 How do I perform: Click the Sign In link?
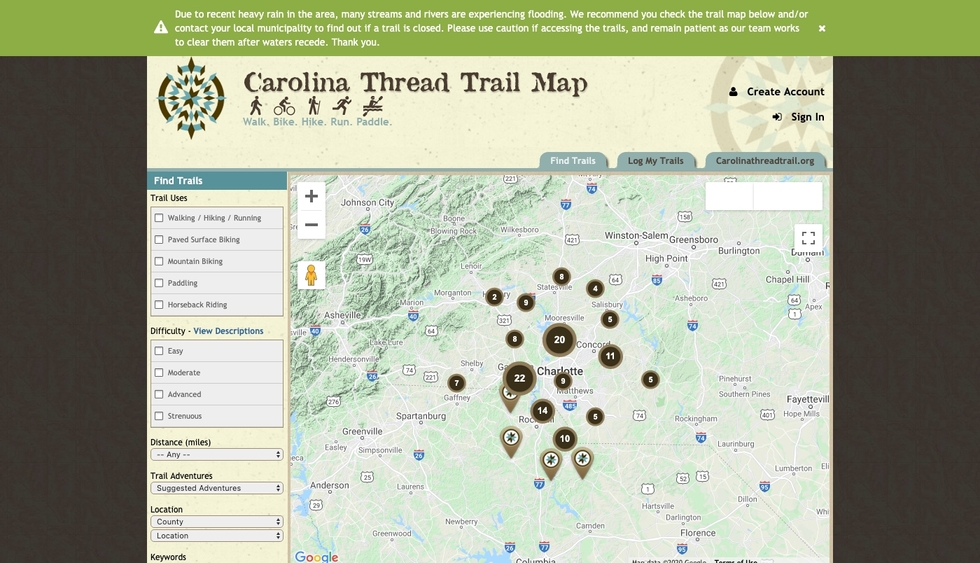click(x=808, y=117)
